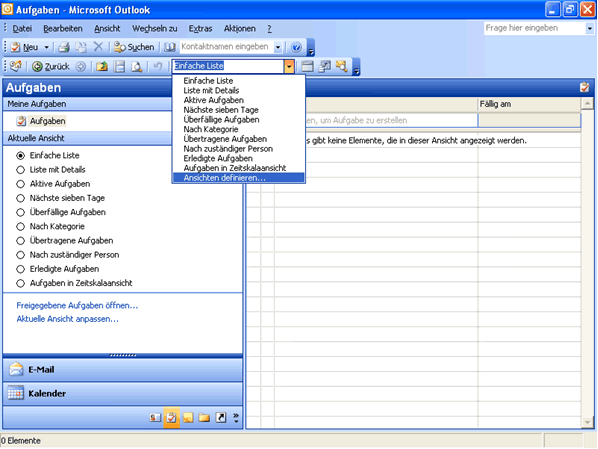The width and height of the screenshot is (598, 449).
Task: Collapse the Meine Aufgaben section header
Action: pos(87,104)
